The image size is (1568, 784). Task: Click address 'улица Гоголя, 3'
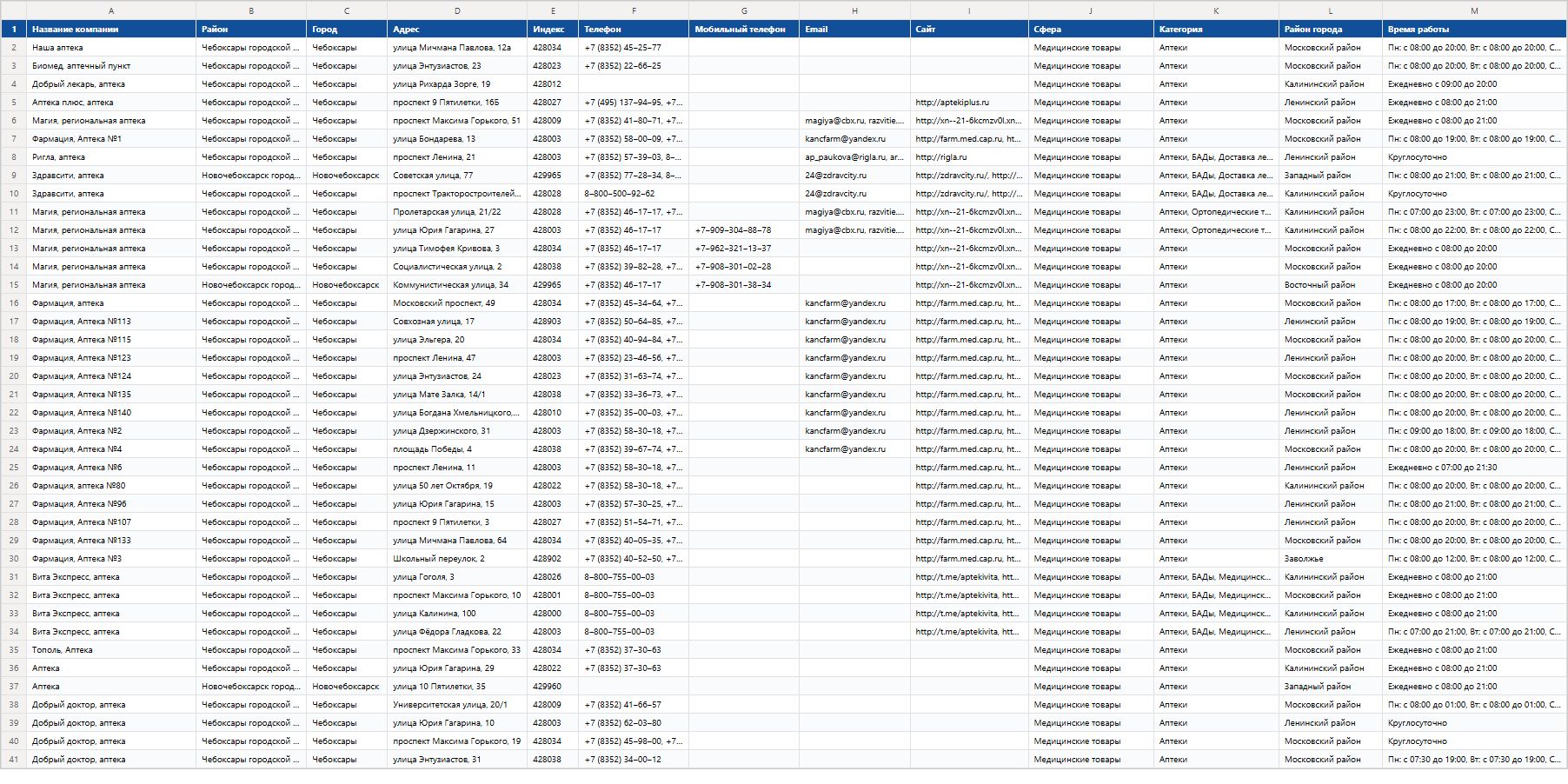tap(457, 576)
